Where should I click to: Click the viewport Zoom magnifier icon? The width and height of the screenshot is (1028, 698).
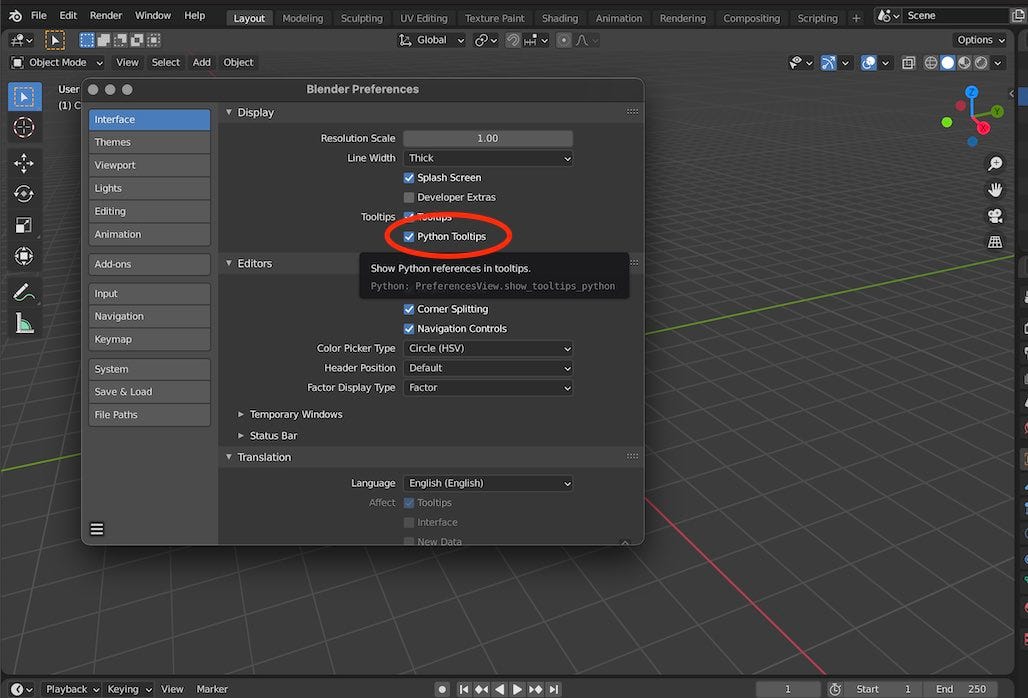(x=995, y=163)
